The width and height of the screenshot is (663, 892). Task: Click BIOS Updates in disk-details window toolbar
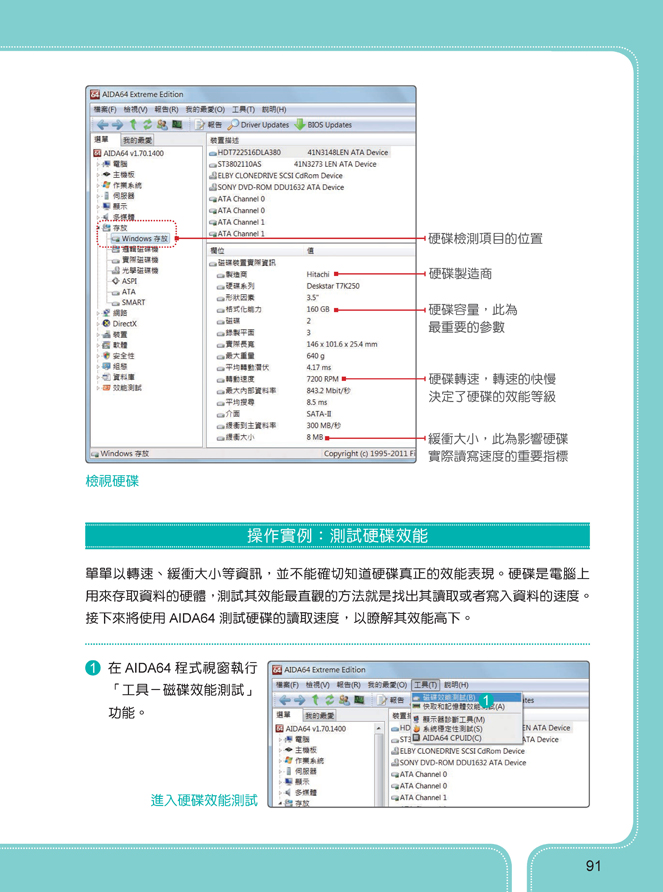click(323, 125)
